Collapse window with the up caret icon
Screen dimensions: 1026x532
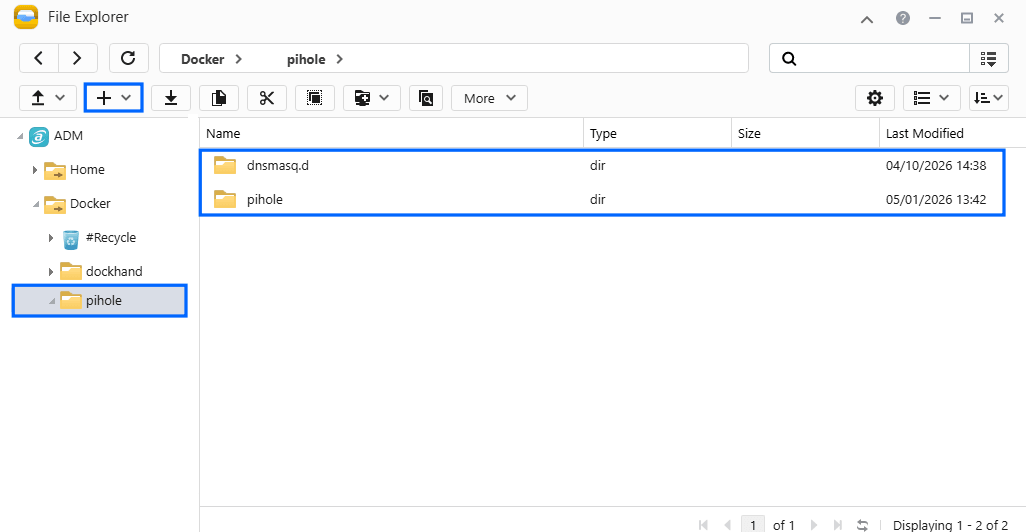867,19
